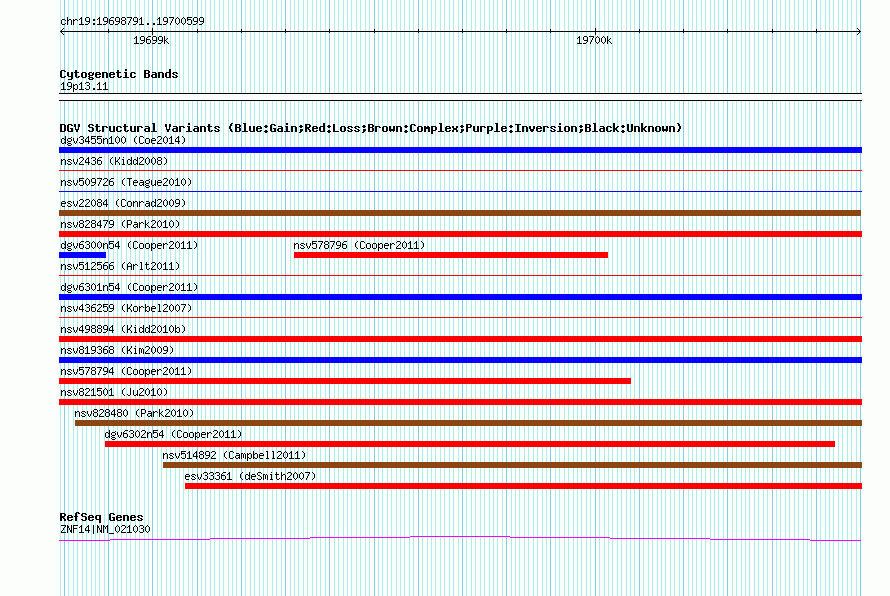Viewport: 890px width, 596px height.
Task: Click the 19700k ruler label
Action: pyautogui.click(x=594, y=40)
